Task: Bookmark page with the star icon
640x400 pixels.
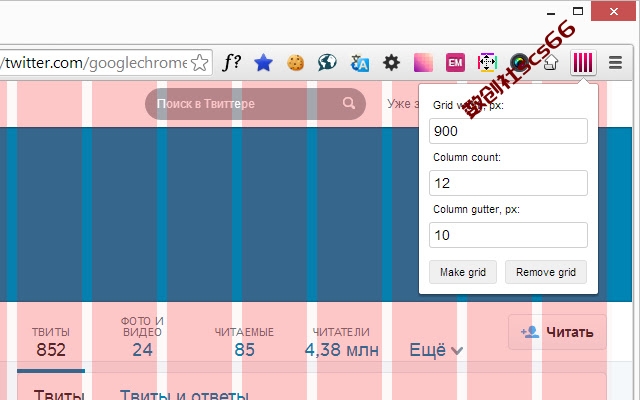Action: [x=200, y=63]
